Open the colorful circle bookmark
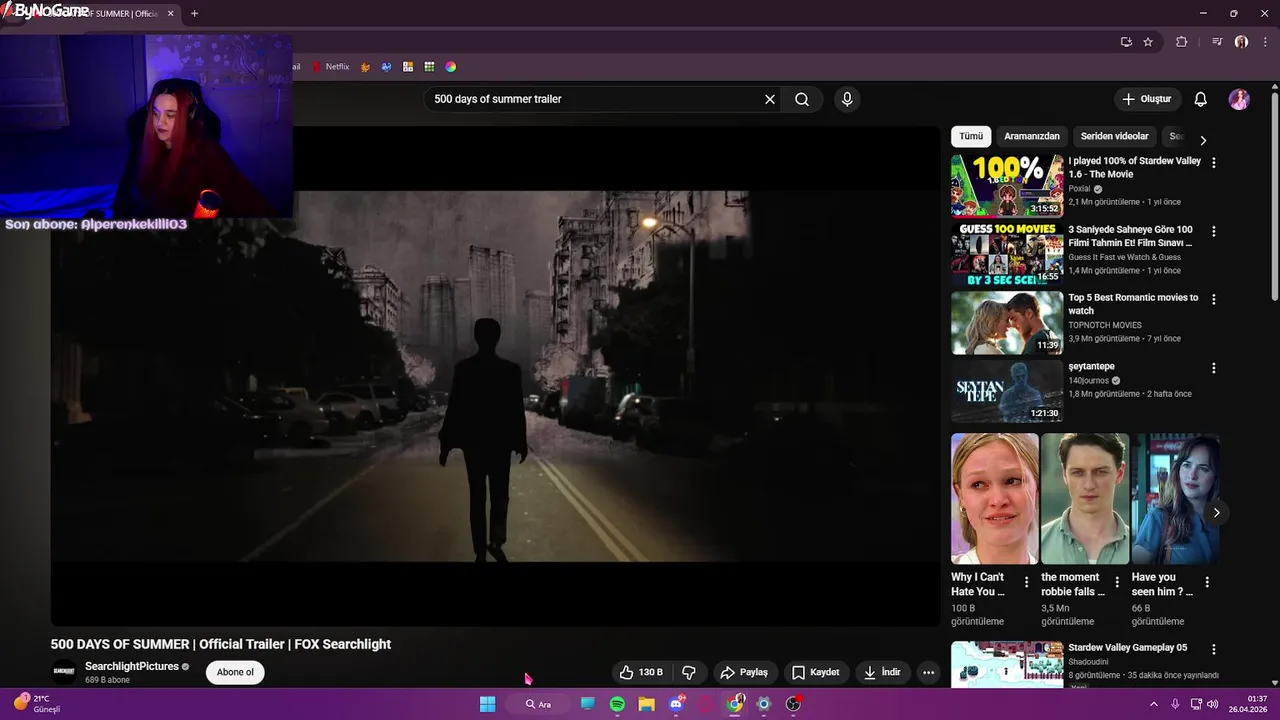 [451, 67]
